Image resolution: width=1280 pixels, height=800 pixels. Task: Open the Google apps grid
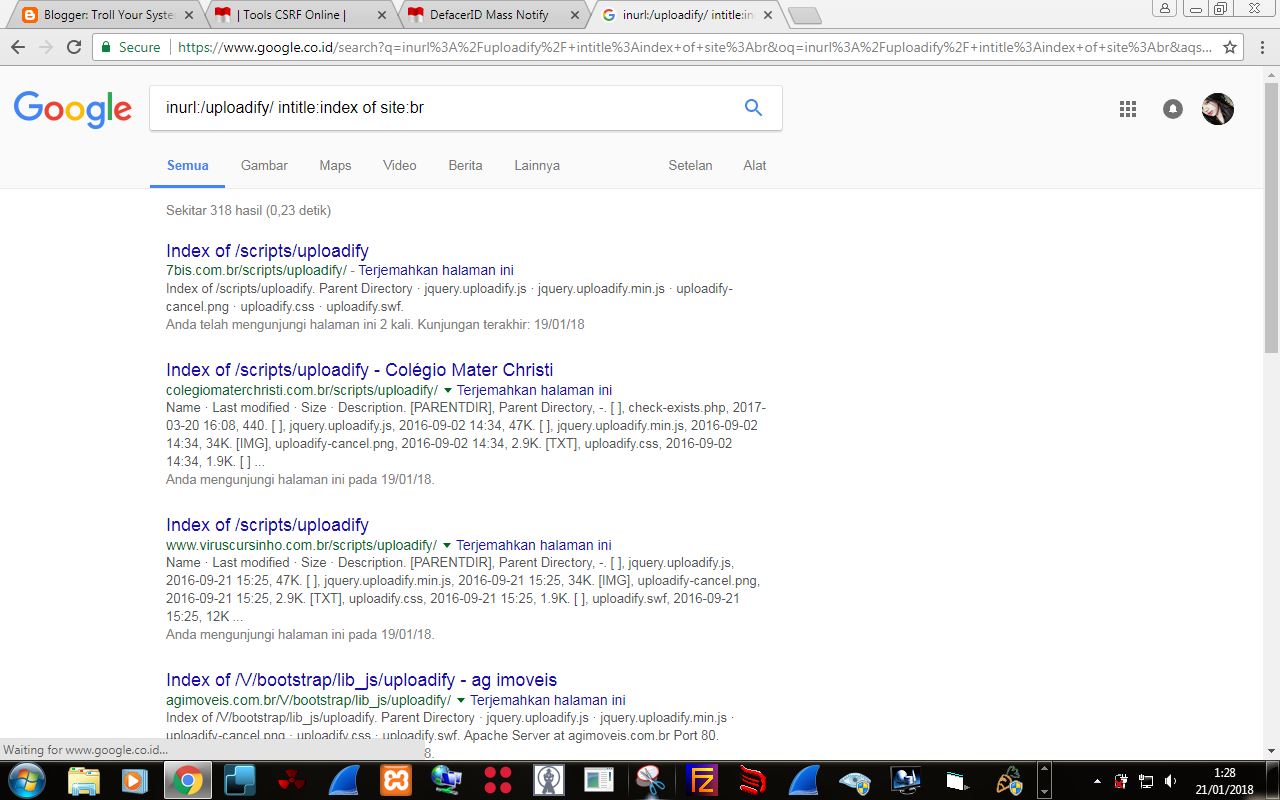click(1128, 109)
